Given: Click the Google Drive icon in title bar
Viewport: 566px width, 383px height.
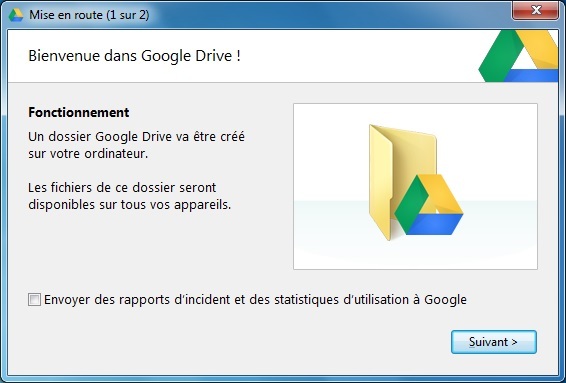Looking at the screenshot, I should [x=16, y=15].
